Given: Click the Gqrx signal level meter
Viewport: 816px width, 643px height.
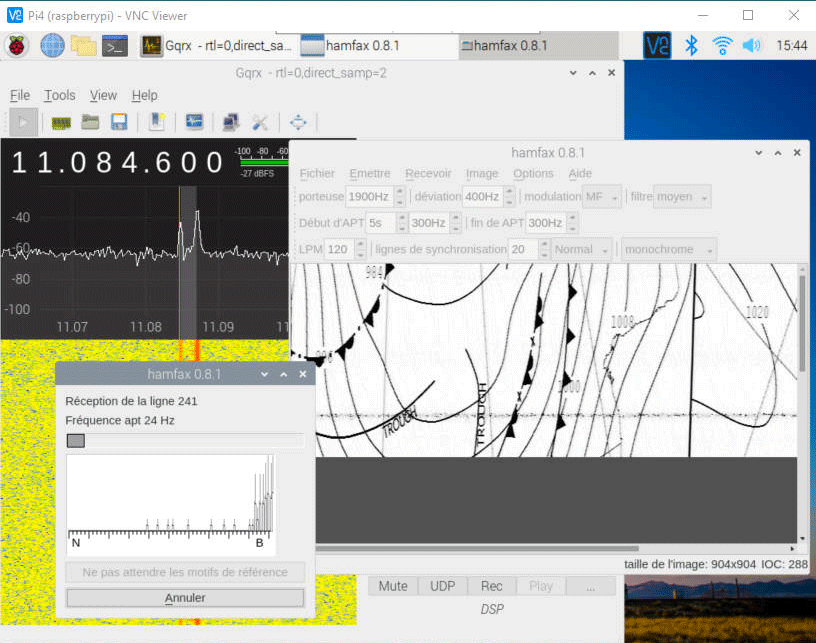Looking at the screenshot, I should (262, 162).
